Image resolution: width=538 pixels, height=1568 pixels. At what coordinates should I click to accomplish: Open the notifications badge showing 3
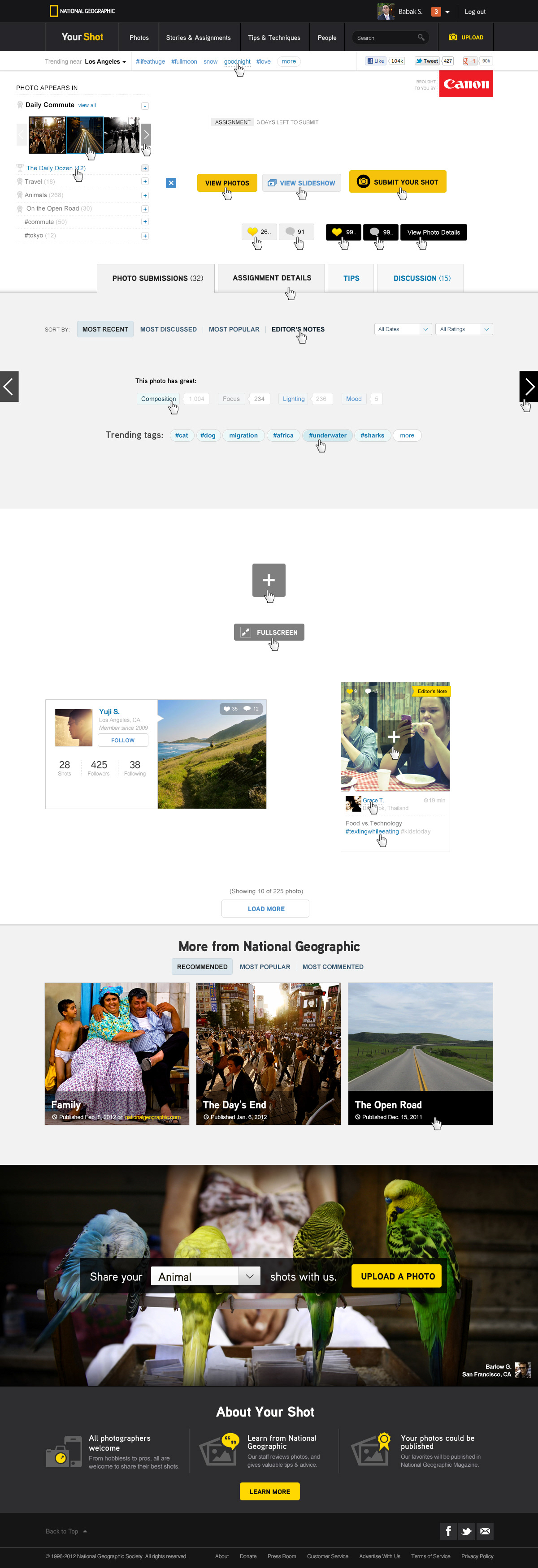436,12
